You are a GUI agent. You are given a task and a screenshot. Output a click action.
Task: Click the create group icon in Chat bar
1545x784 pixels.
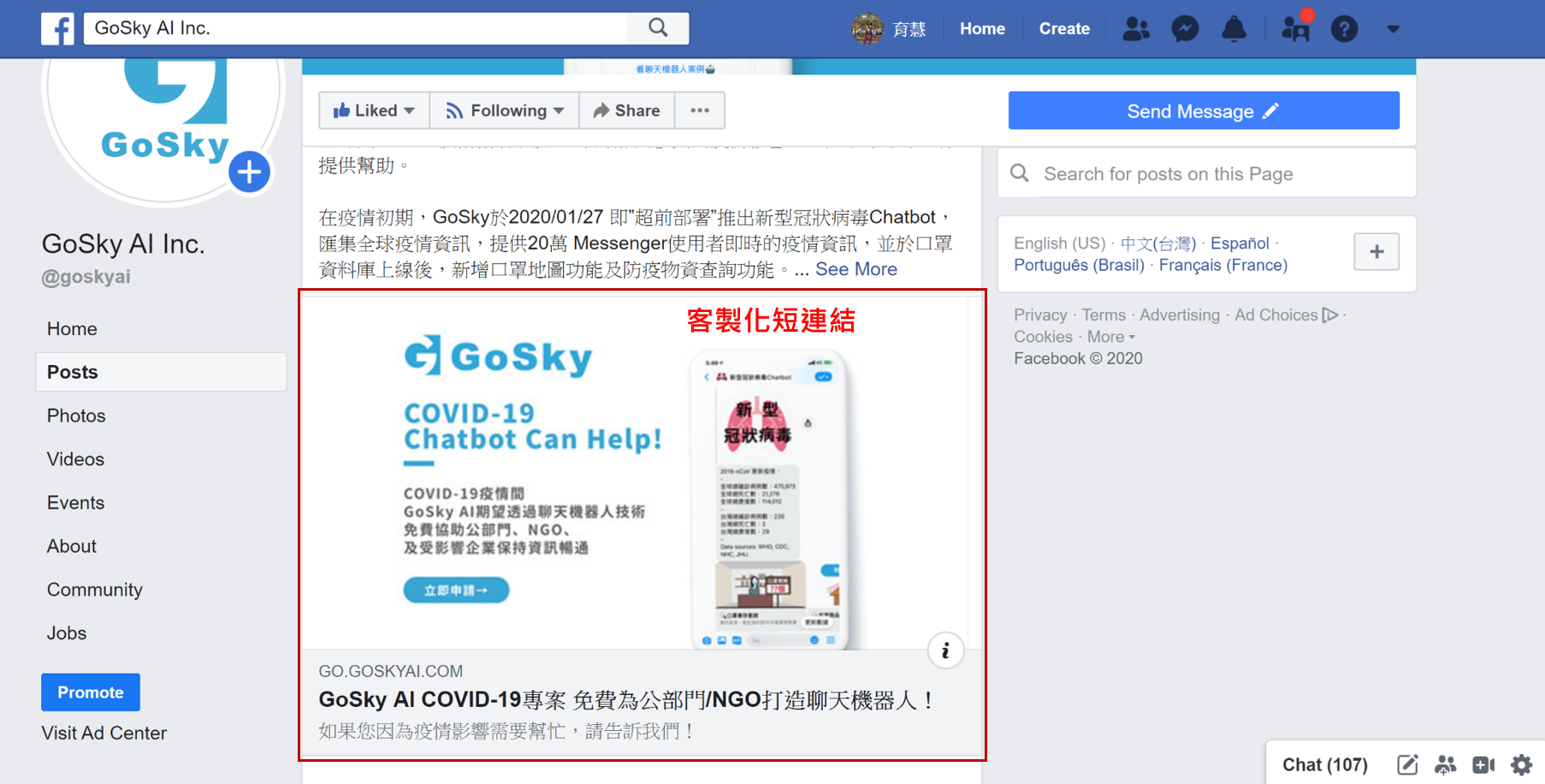[x=1446, y=764]
